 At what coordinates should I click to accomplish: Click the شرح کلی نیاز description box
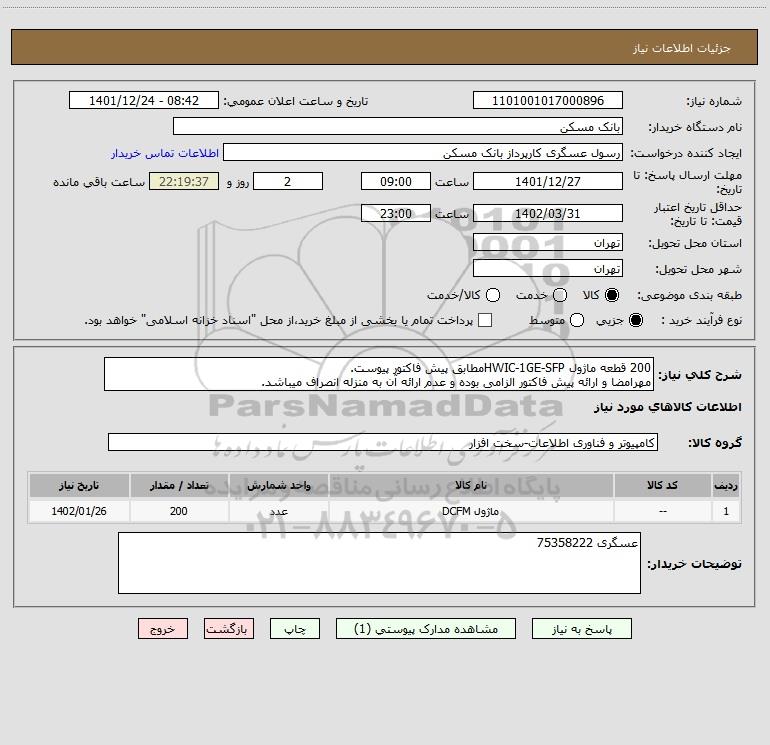click(379, 374)
